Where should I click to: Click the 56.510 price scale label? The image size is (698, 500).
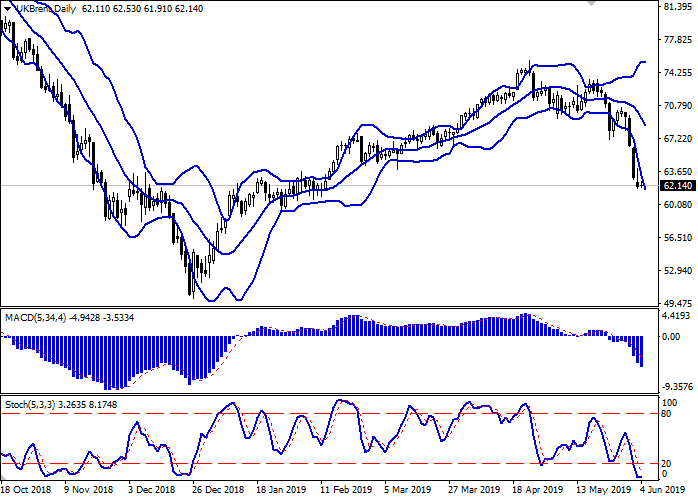pyautogui.click(x=677, y=238)
